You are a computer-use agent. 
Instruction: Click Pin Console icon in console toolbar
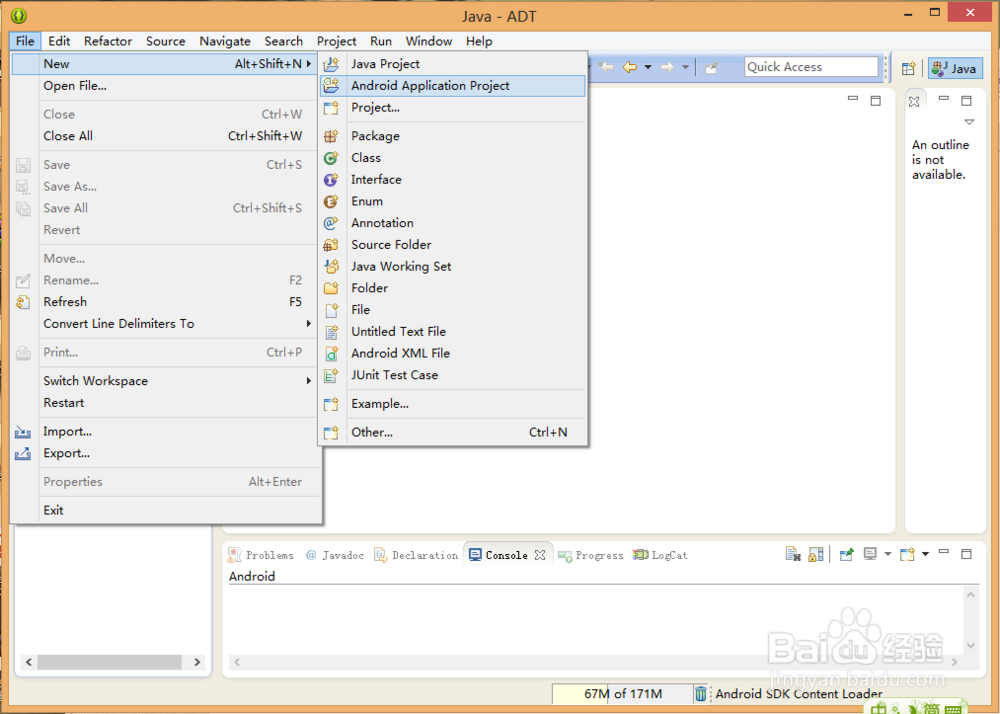pos(846,555)
